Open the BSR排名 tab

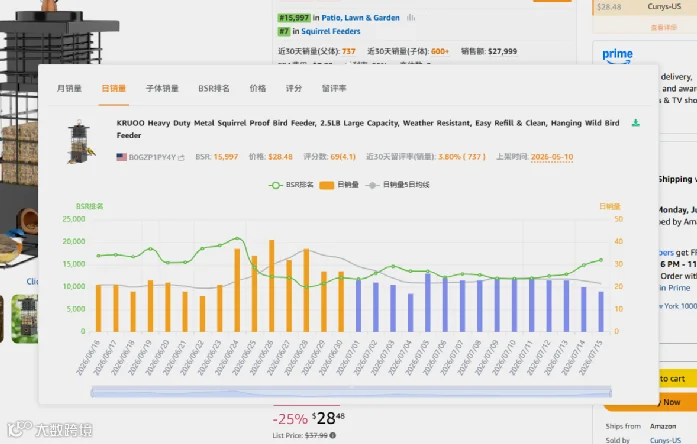click(214, 88)
